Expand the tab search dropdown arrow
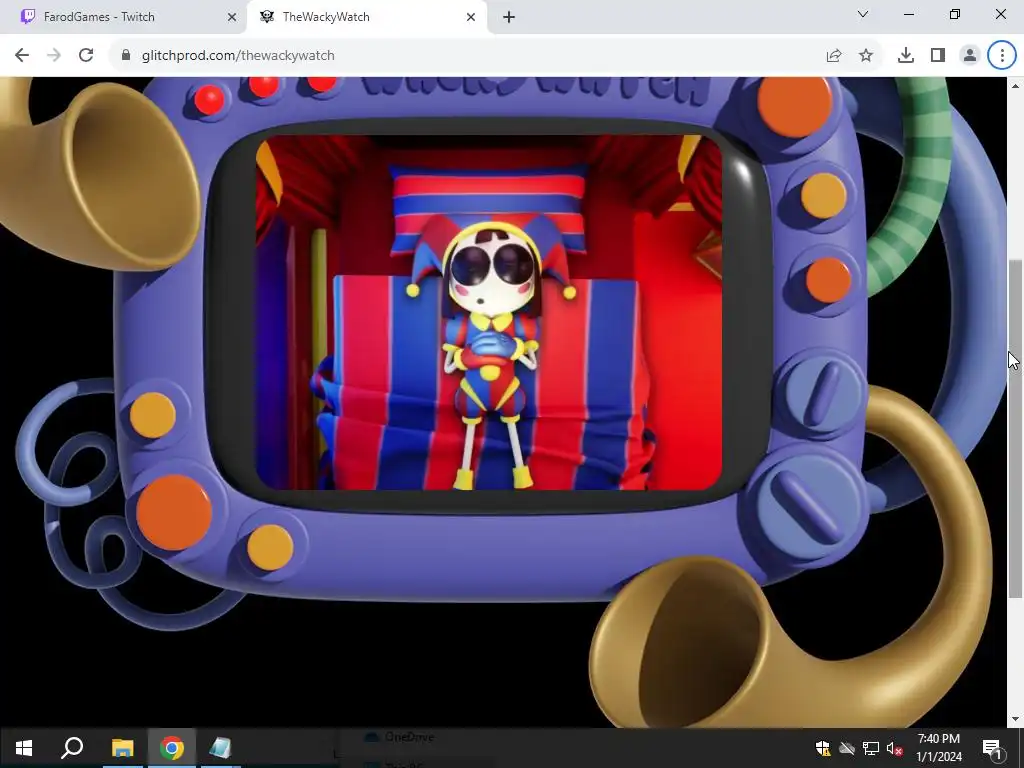Viewport: 1024px width, 768px height. coord(863,14)
